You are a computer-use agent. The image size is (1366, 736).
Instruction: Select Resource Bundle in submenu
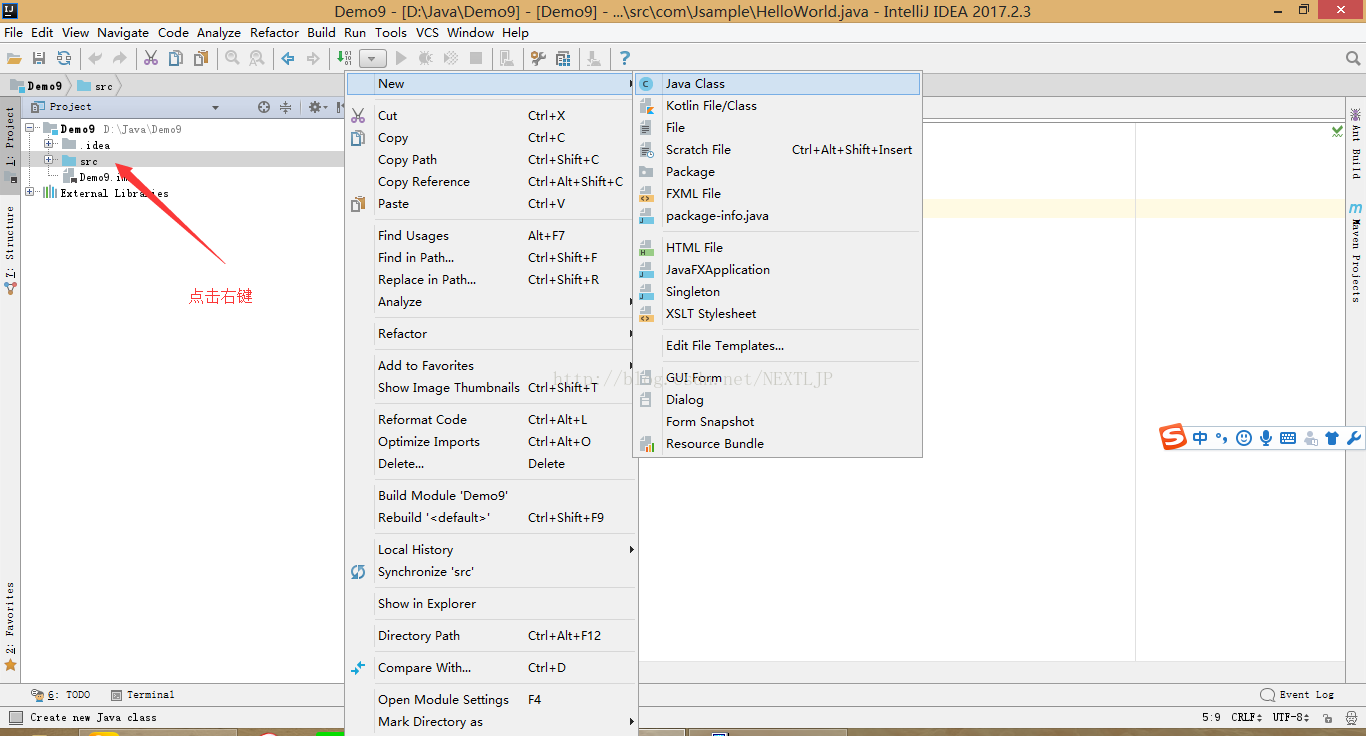click(x=778, y=444)
